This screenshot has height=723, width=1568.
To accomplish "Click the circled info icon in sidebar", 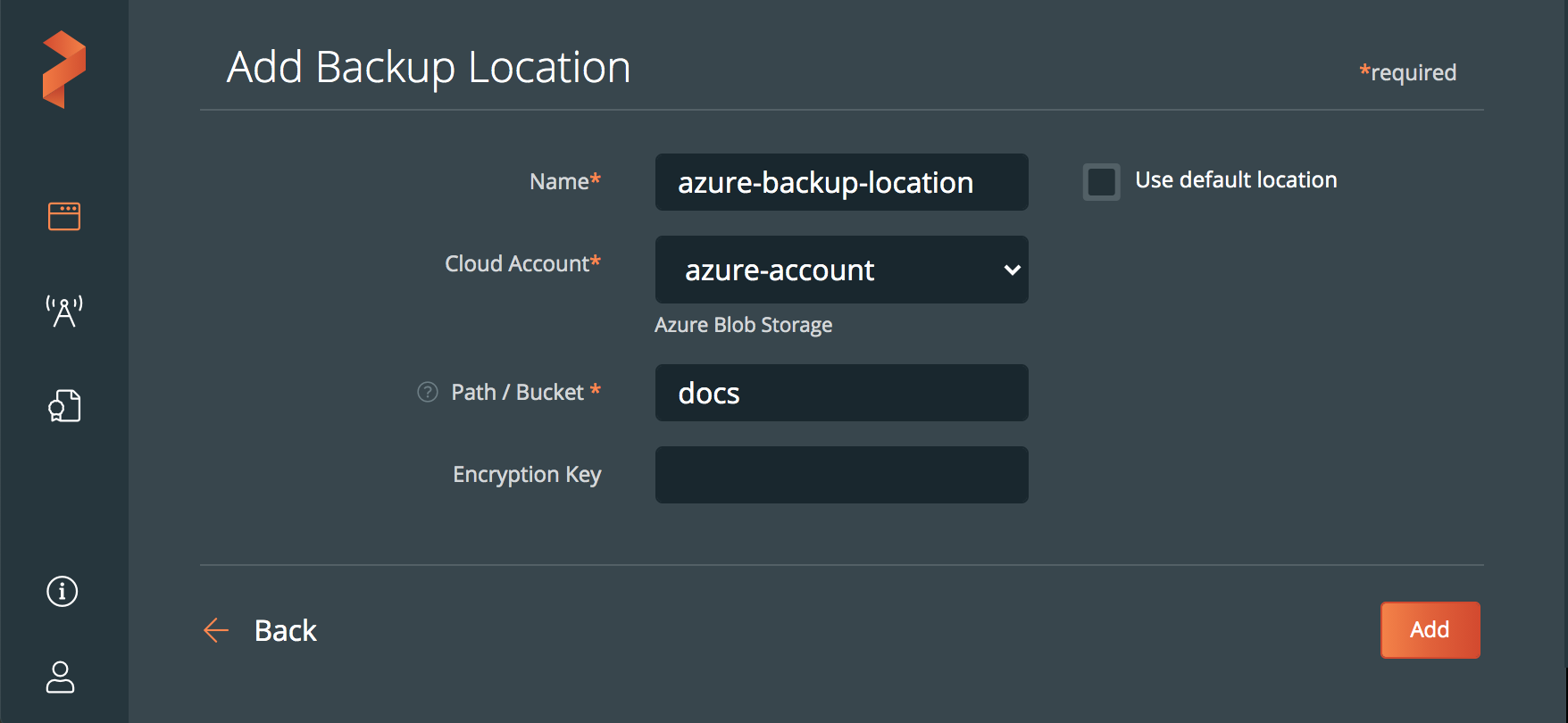I will point(62,591).
